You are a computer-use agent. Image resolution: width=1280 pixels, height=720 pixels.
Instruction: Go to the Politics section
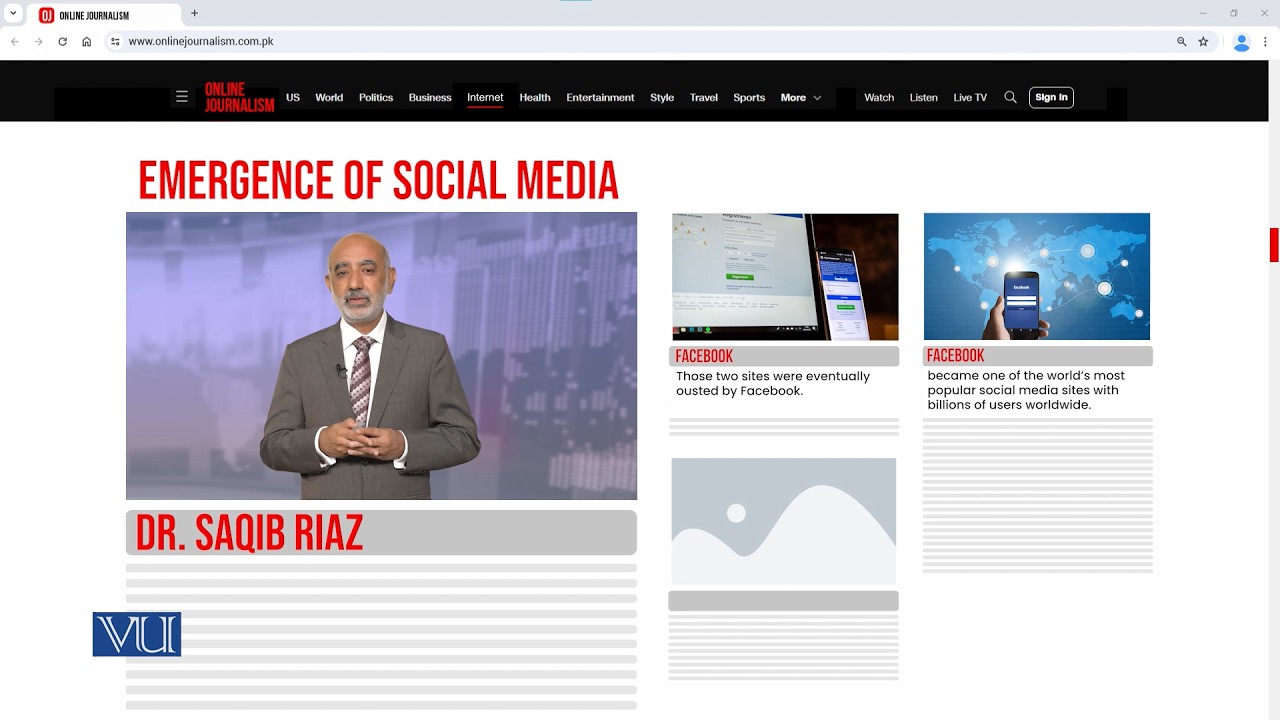(x=376, y=97)
